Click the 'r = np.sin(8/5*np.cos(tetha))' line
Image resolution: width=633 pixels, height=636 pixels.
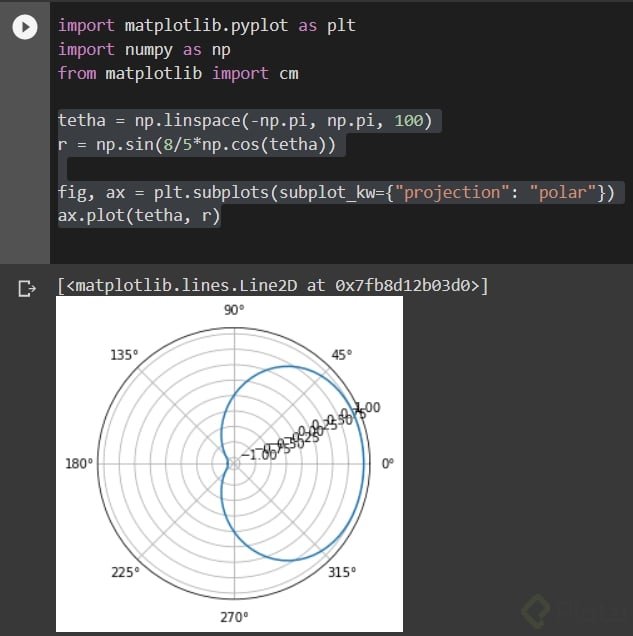197,144
